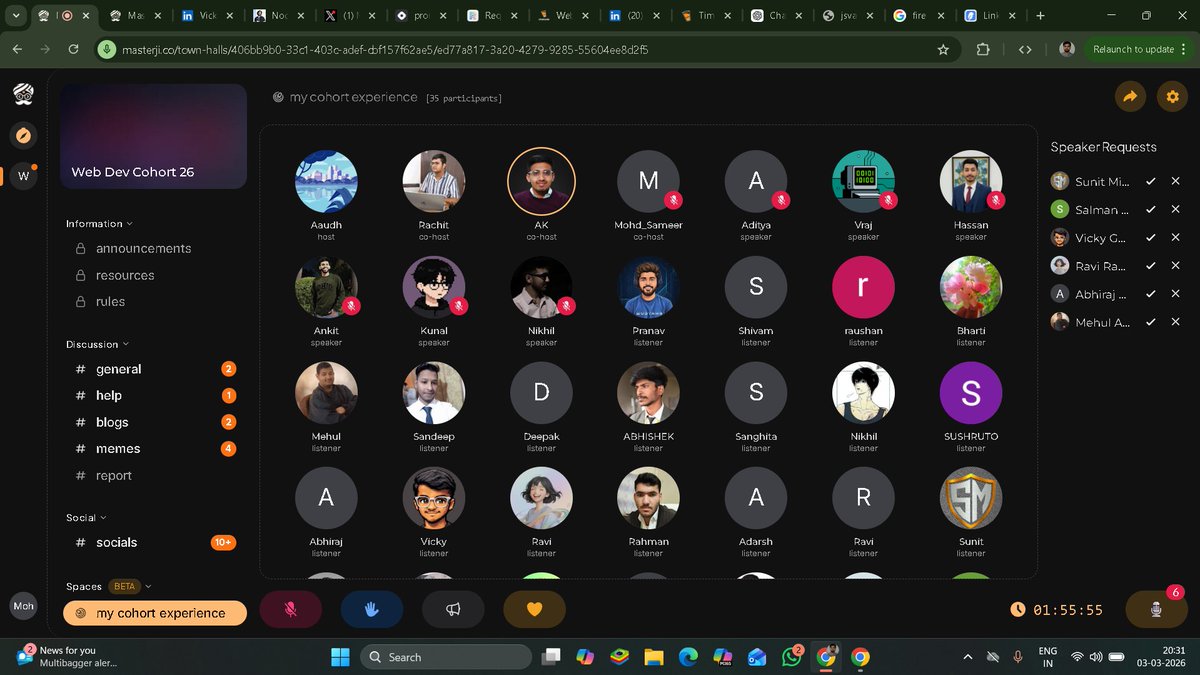Select the W cohort icon in sidebar
Screen dimensions: 1200x675
(x=24, y=177)
